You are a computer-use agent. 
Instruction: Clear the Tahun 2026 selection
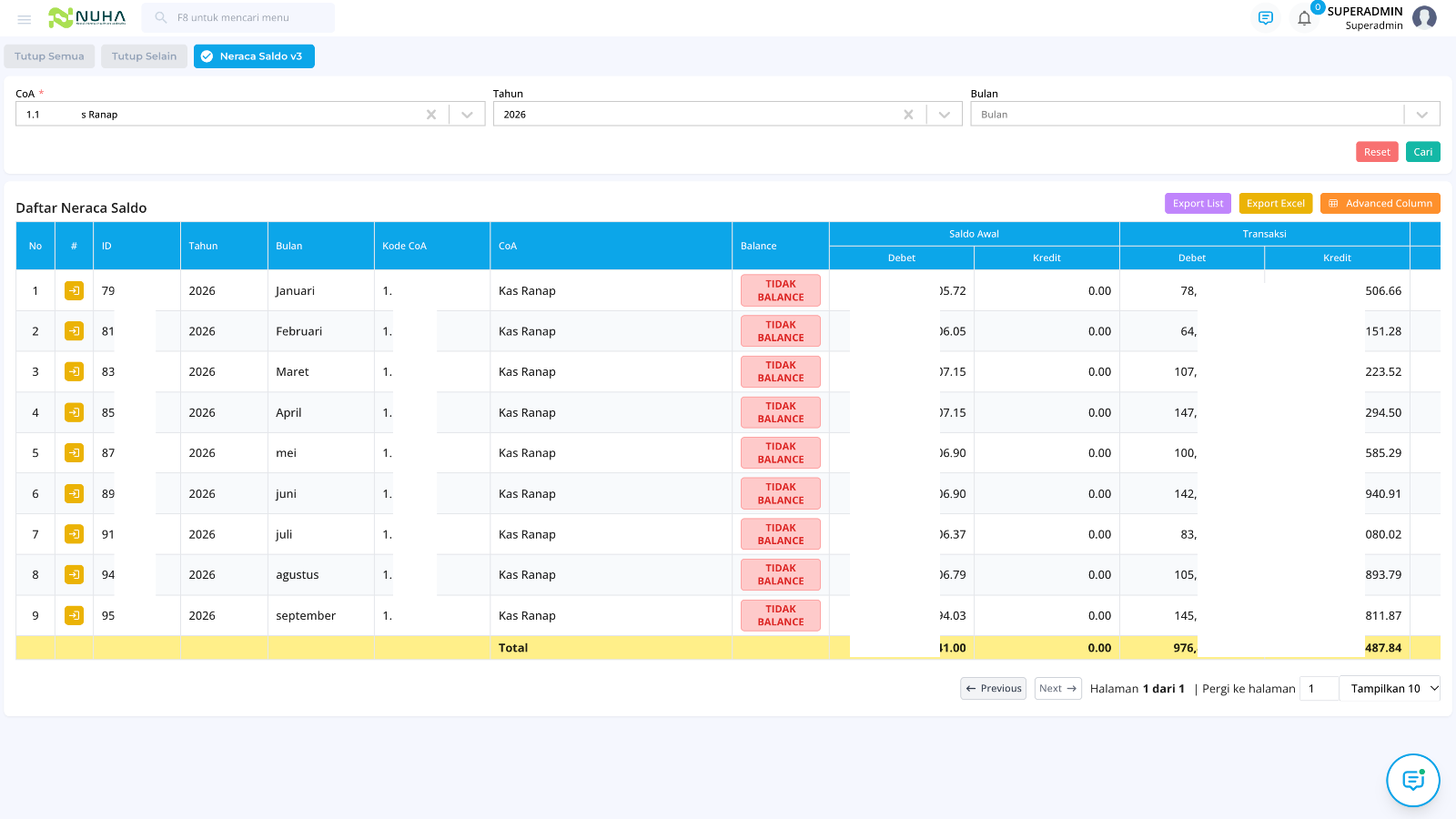click(908, 115)
